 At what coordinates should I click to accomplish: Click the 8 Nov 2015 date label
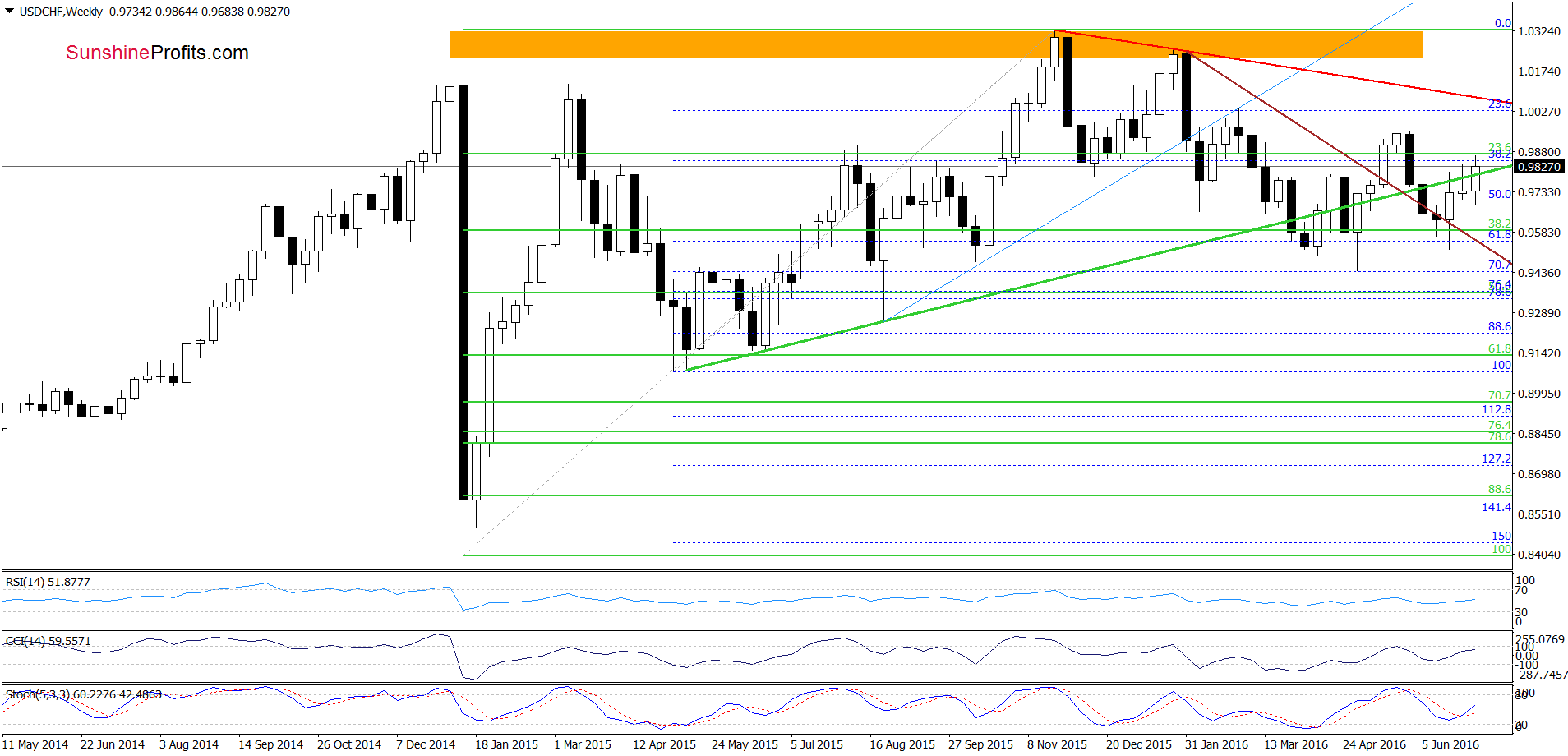(1057, 744)
